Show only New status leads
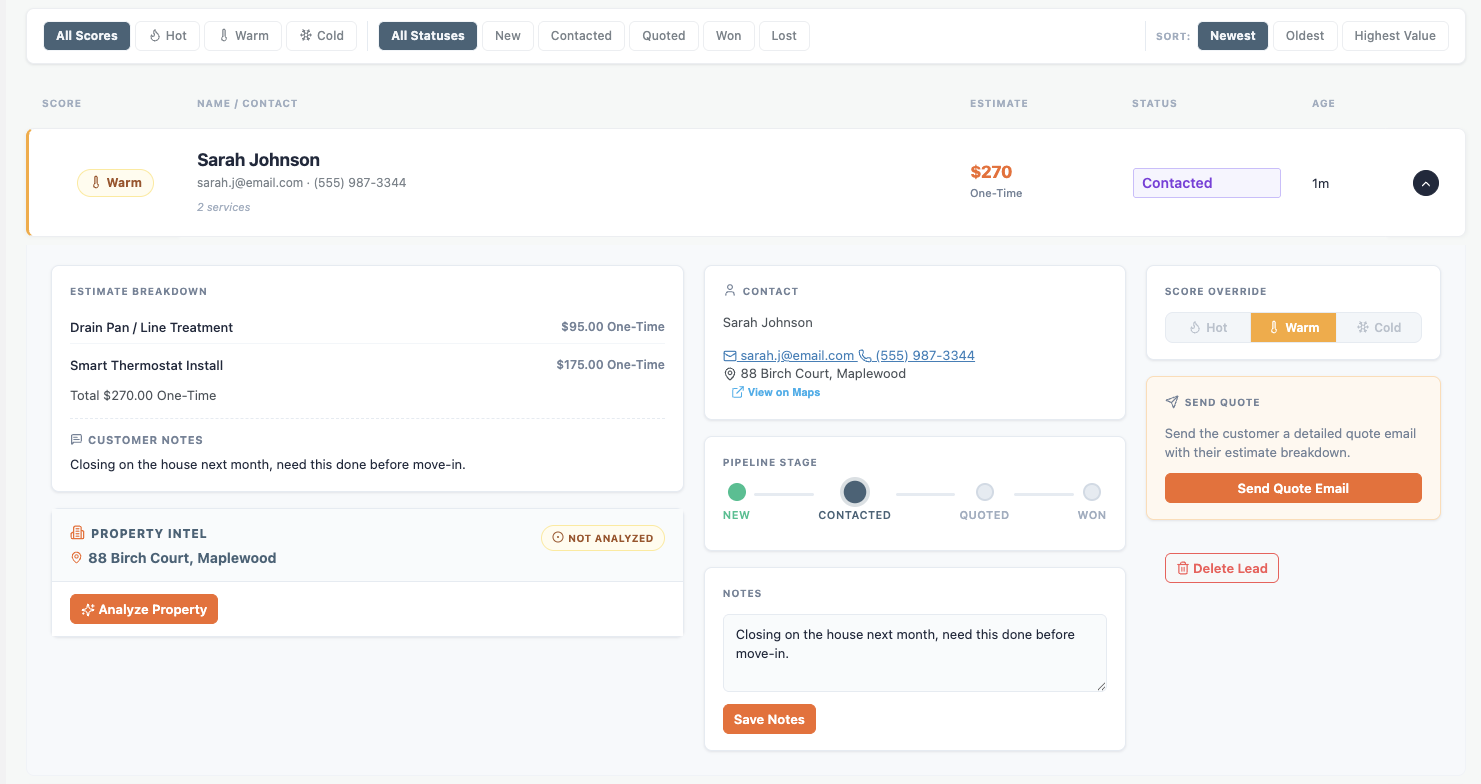This screenshot has width=1481, height=784. [508, 36]
